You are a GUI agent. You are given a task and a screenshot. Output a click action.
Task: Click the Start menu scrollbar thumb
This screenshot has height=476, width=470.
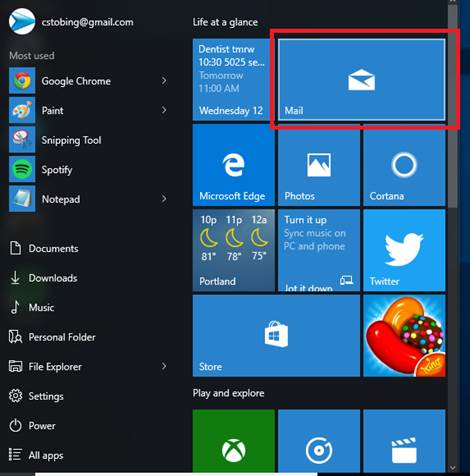pyautogui.click(x=452, y=107)
